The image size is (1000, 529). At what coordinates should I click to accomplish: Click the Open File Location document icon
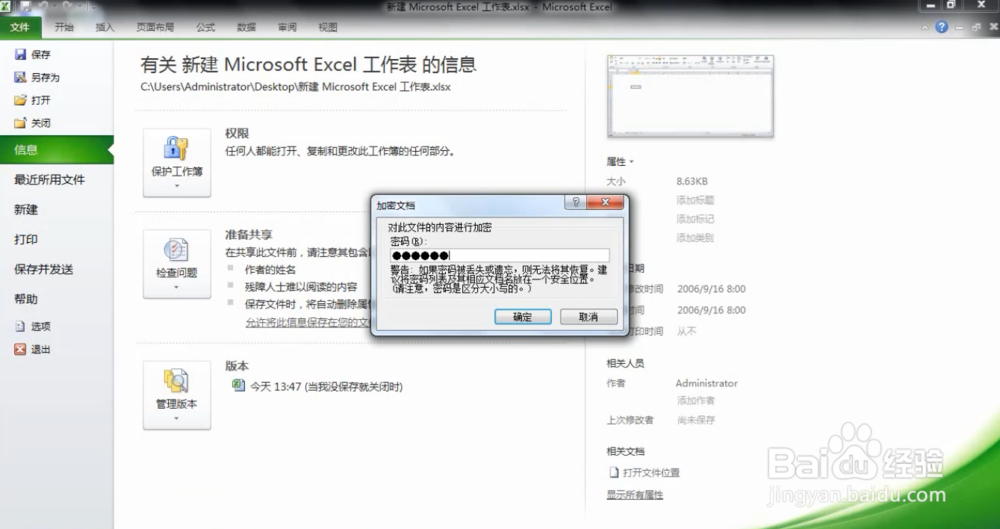614,472
